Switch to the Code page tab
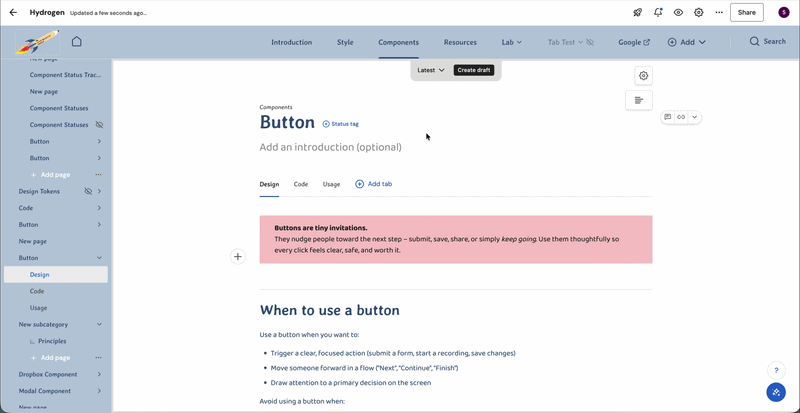The width and height of the screenshot is (800, 413). (301, 184)
